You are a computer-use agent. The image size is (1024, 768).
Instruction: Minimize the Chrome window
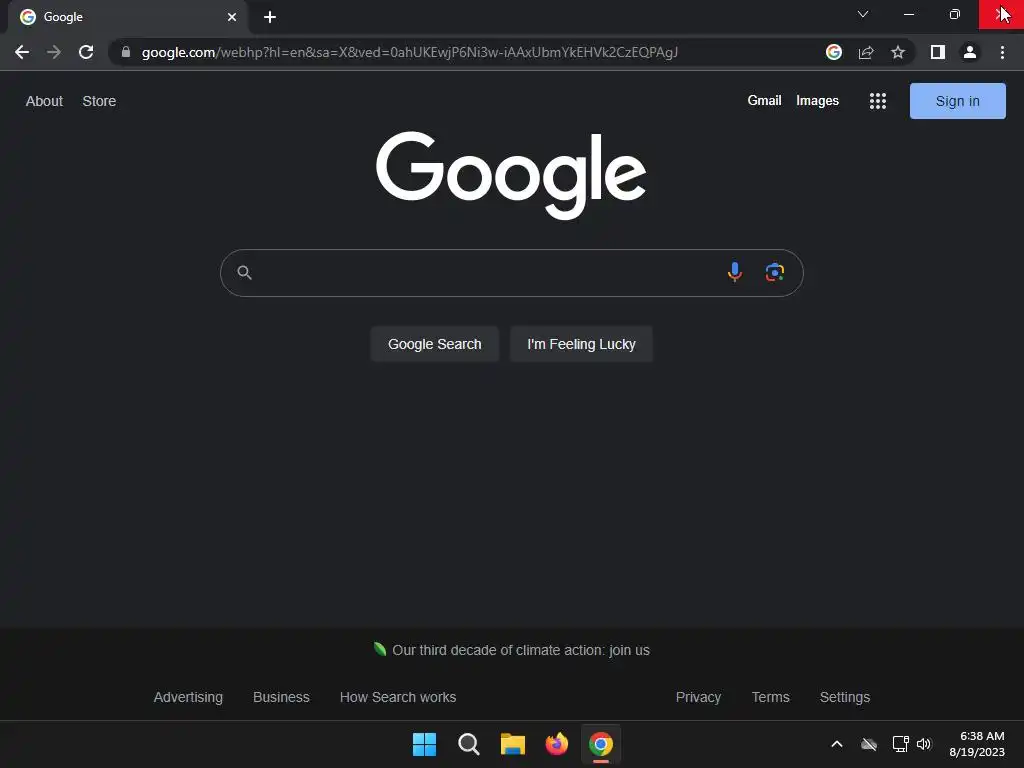point(908,14)
